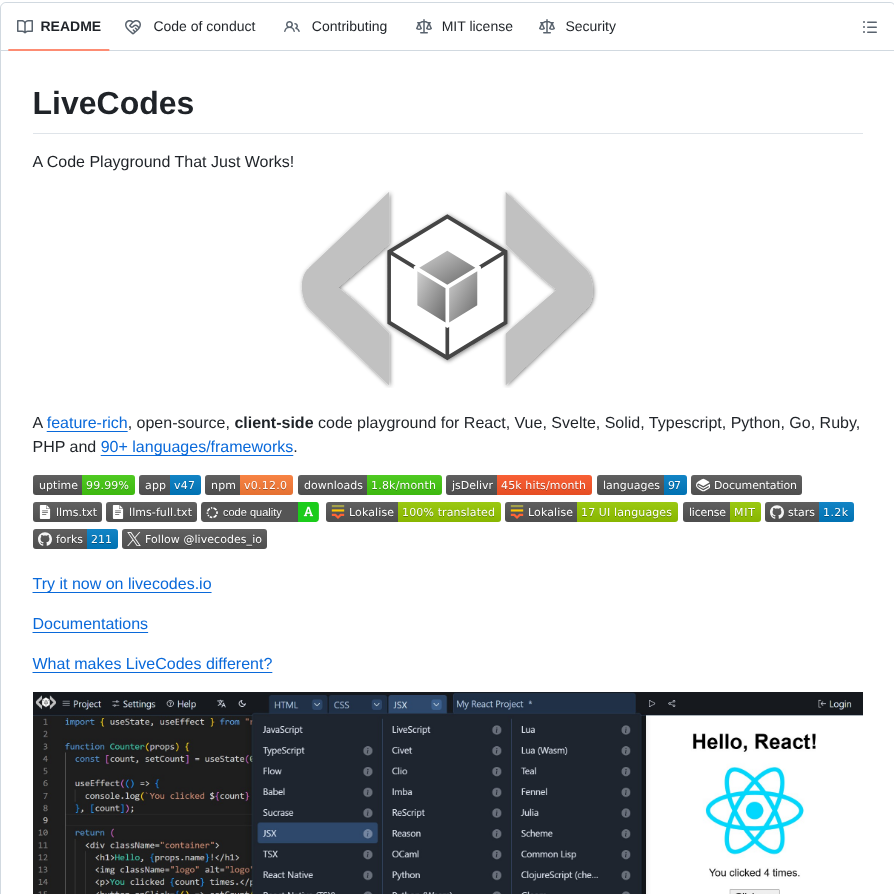Select TypeScript in the language list

(282, 750)
